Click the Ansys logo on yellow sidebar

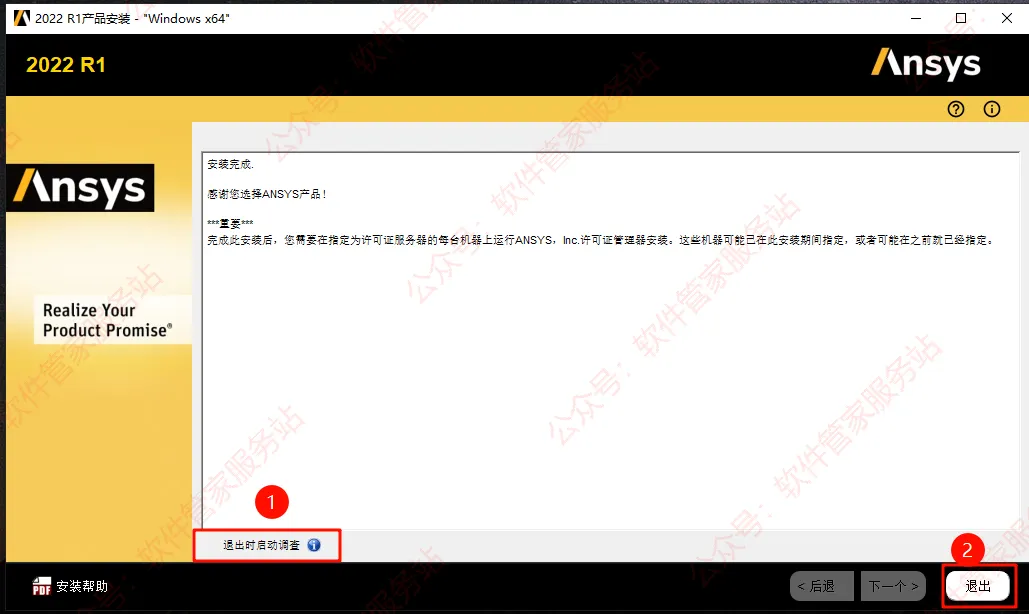[x=80, y=188]
